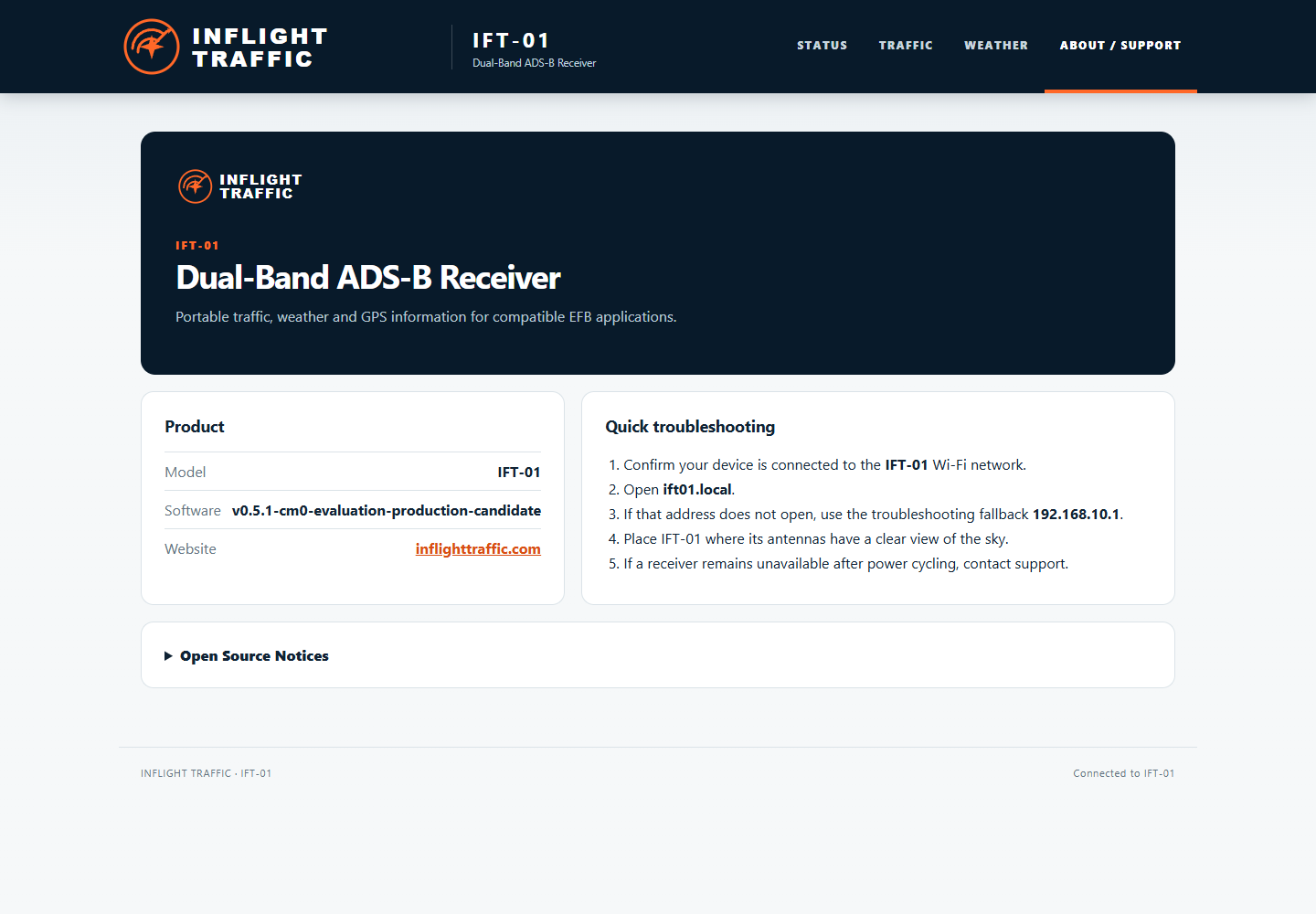This screenshot has height=914, width=1316.
Task: Open the Status tab
Action: point(822,45)
